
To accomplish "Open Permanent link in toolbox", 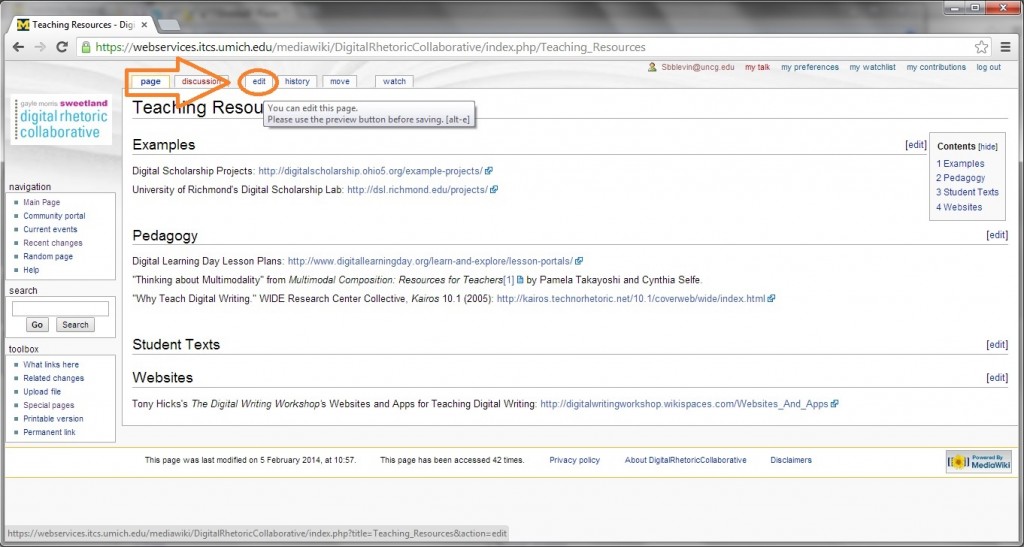I will click(x=50, y=432).
